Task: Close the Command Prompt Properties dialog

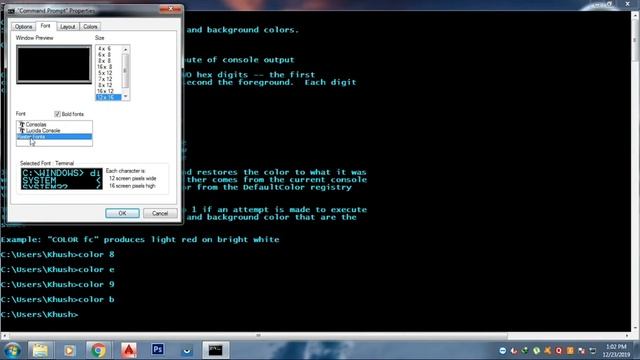Action: (x=171, y=9)
